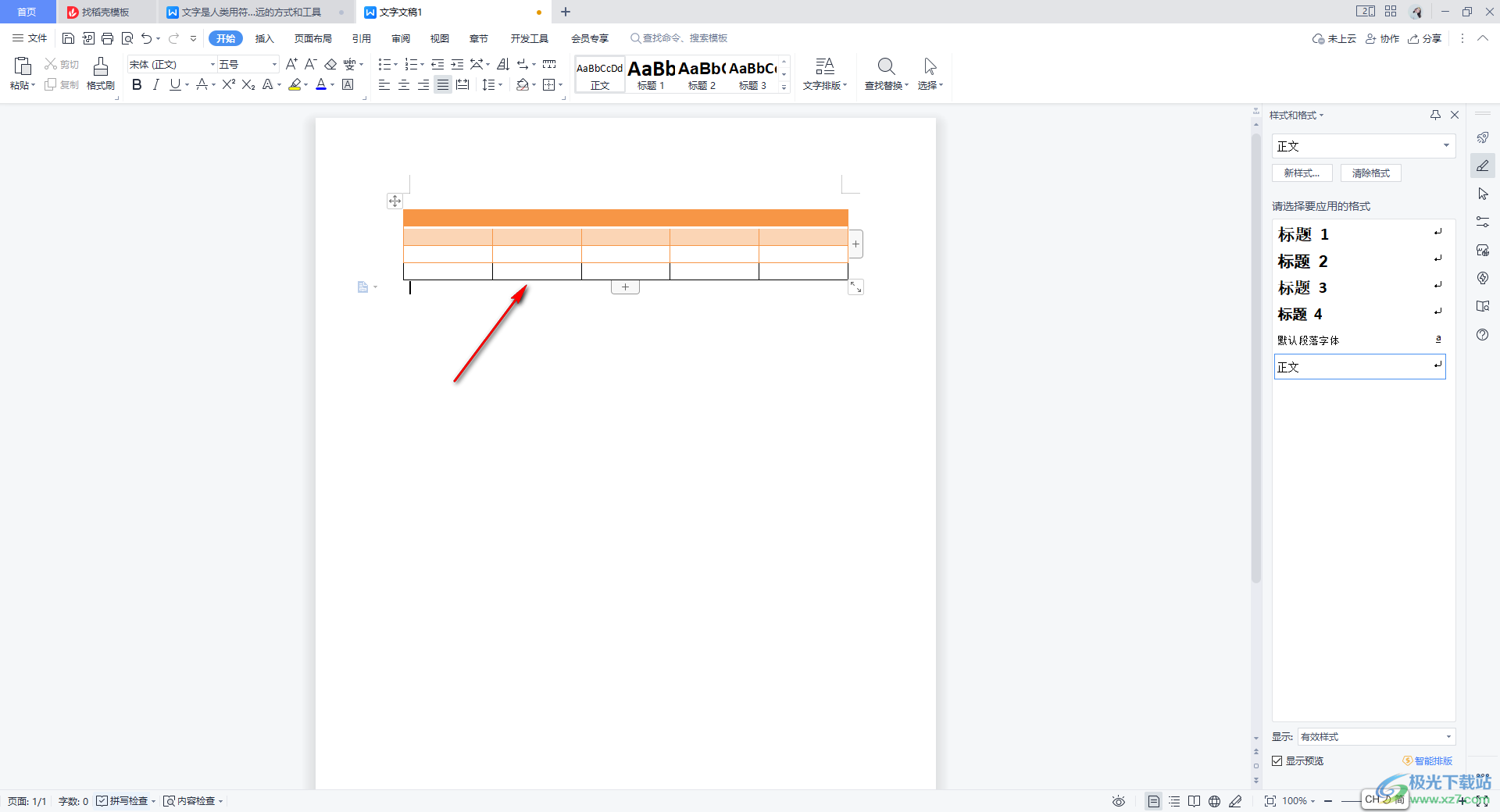Add a column with table plus button
1500x812 pixels.
[x=856, y=244]
